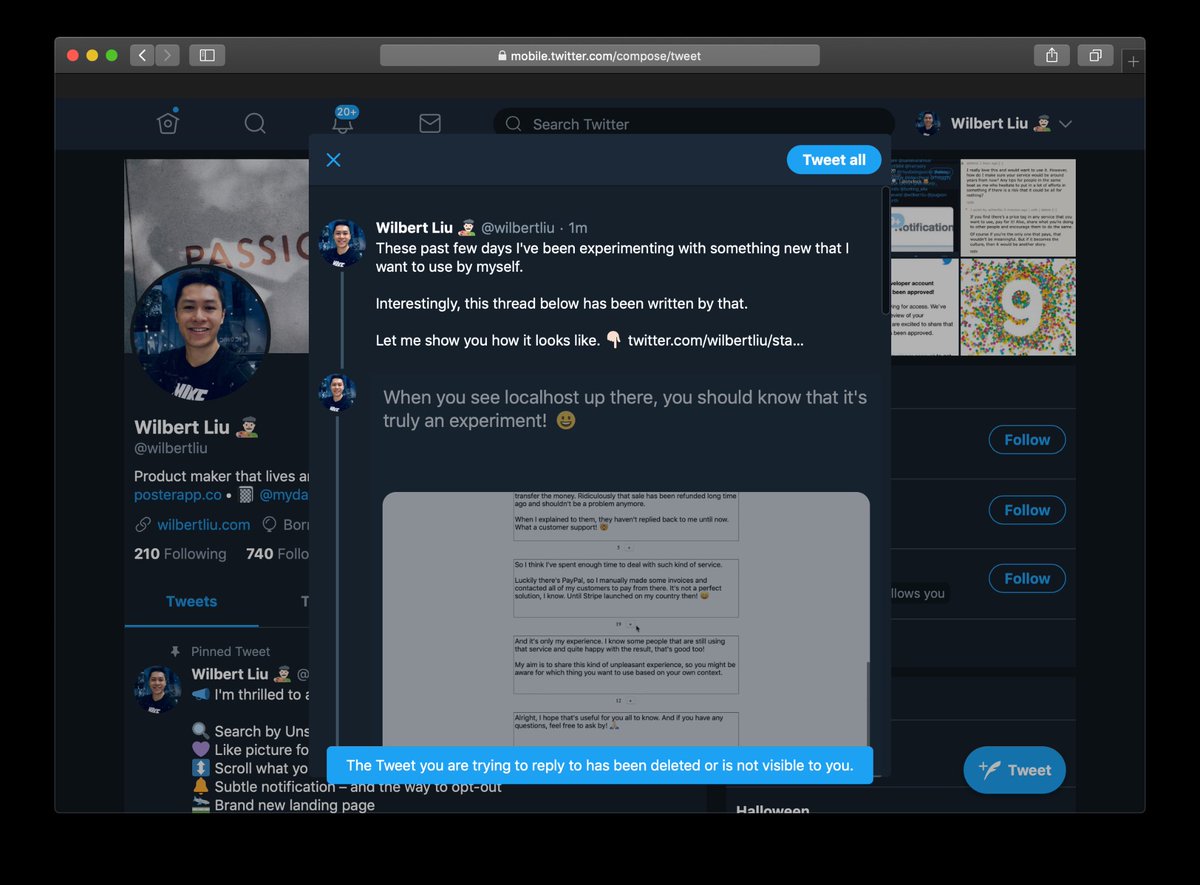Viewport: 1200px width, 885px height.
Task: Follow the first suggested account
Action: 1027,440
